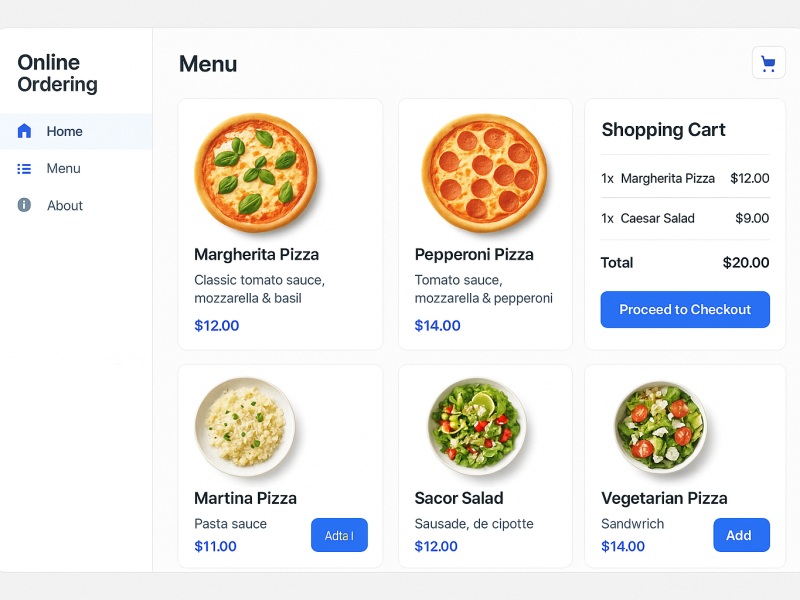Viewport: 800px width, 600px height.
Task: Click the Sacor Salad bowl photo
Action: click(x=477, y=427)
